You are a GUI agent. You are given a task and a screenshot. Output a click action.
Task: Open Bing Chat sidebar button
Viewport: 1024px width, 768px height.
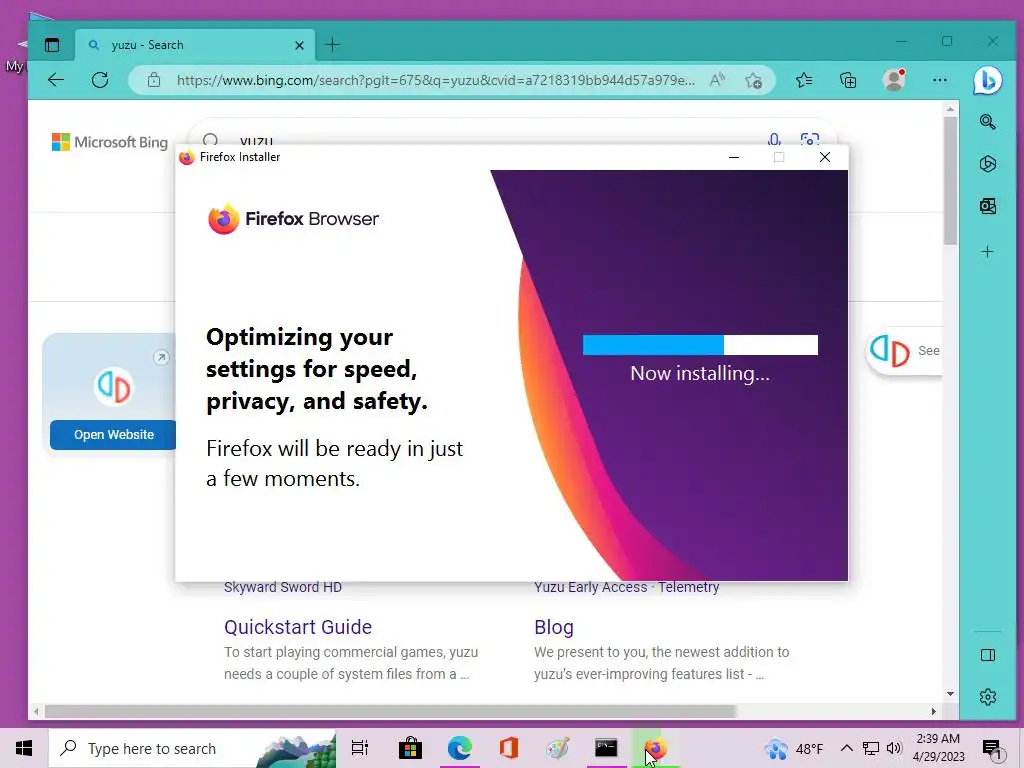[987, 80]
